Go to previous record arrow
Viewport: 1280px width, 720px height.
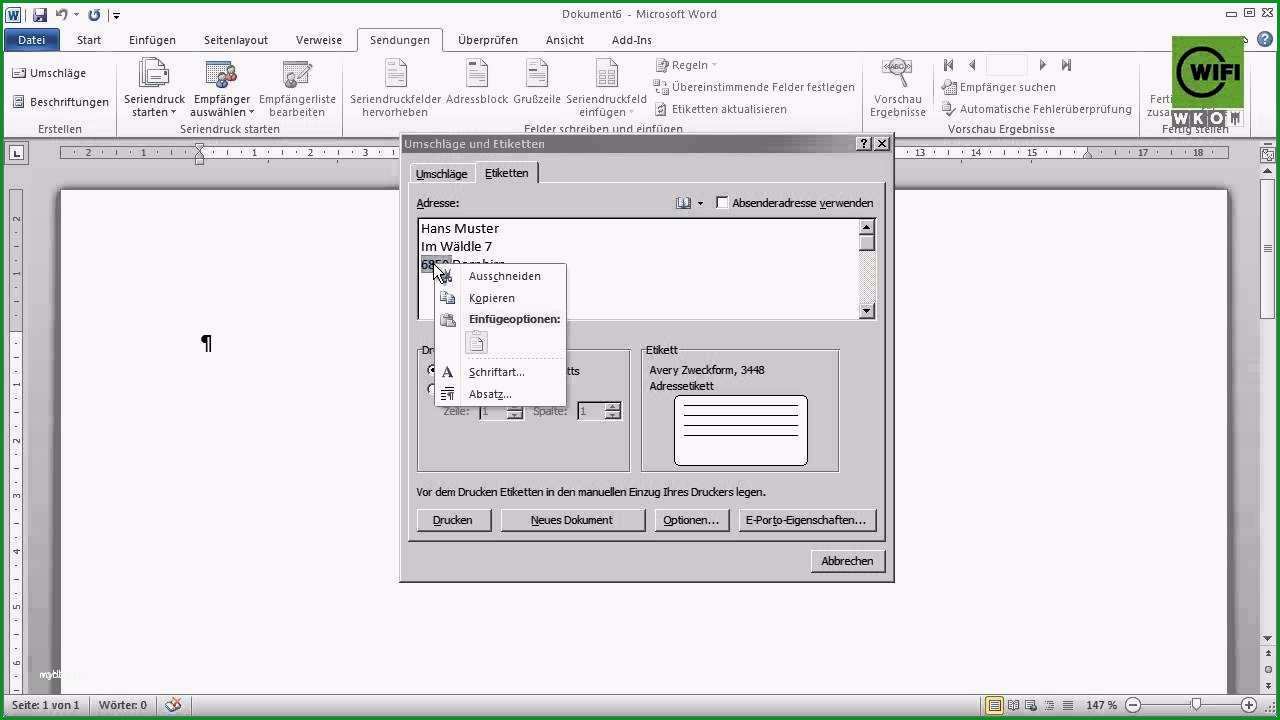[972, 65]
